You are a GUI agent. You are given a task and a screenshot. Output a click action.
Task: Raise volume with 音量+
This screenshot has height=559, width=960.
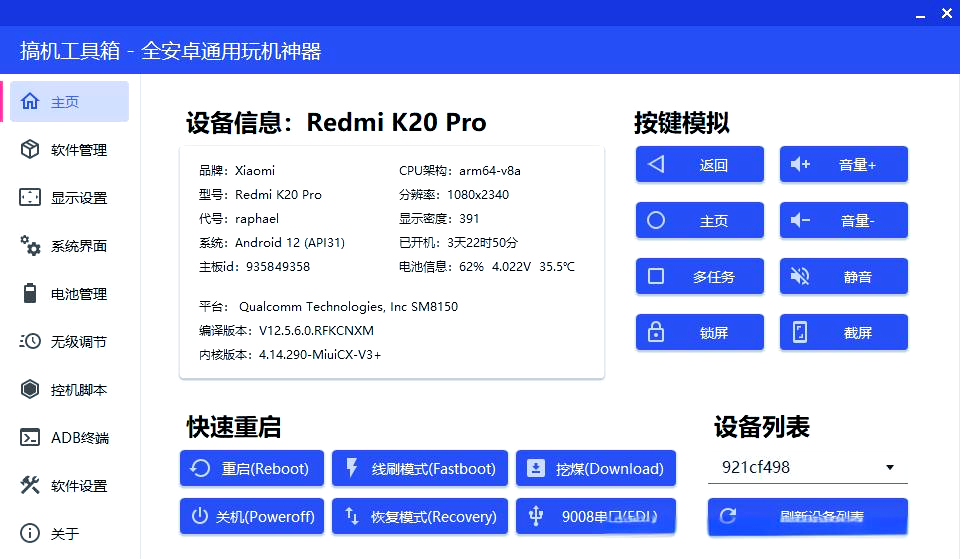pos(844,164)
